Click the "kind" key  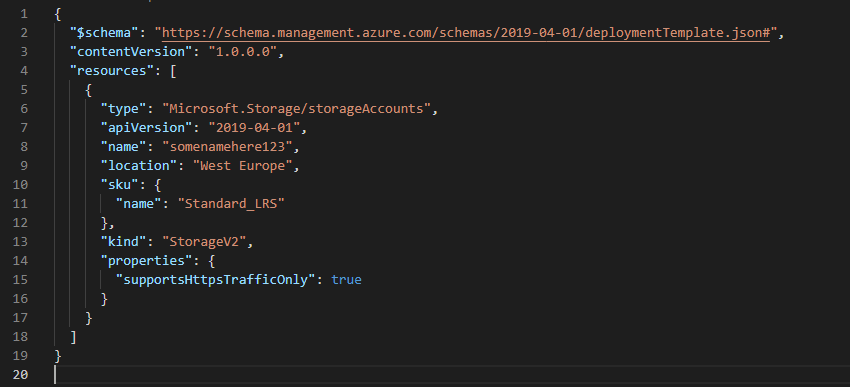(124, 242)
